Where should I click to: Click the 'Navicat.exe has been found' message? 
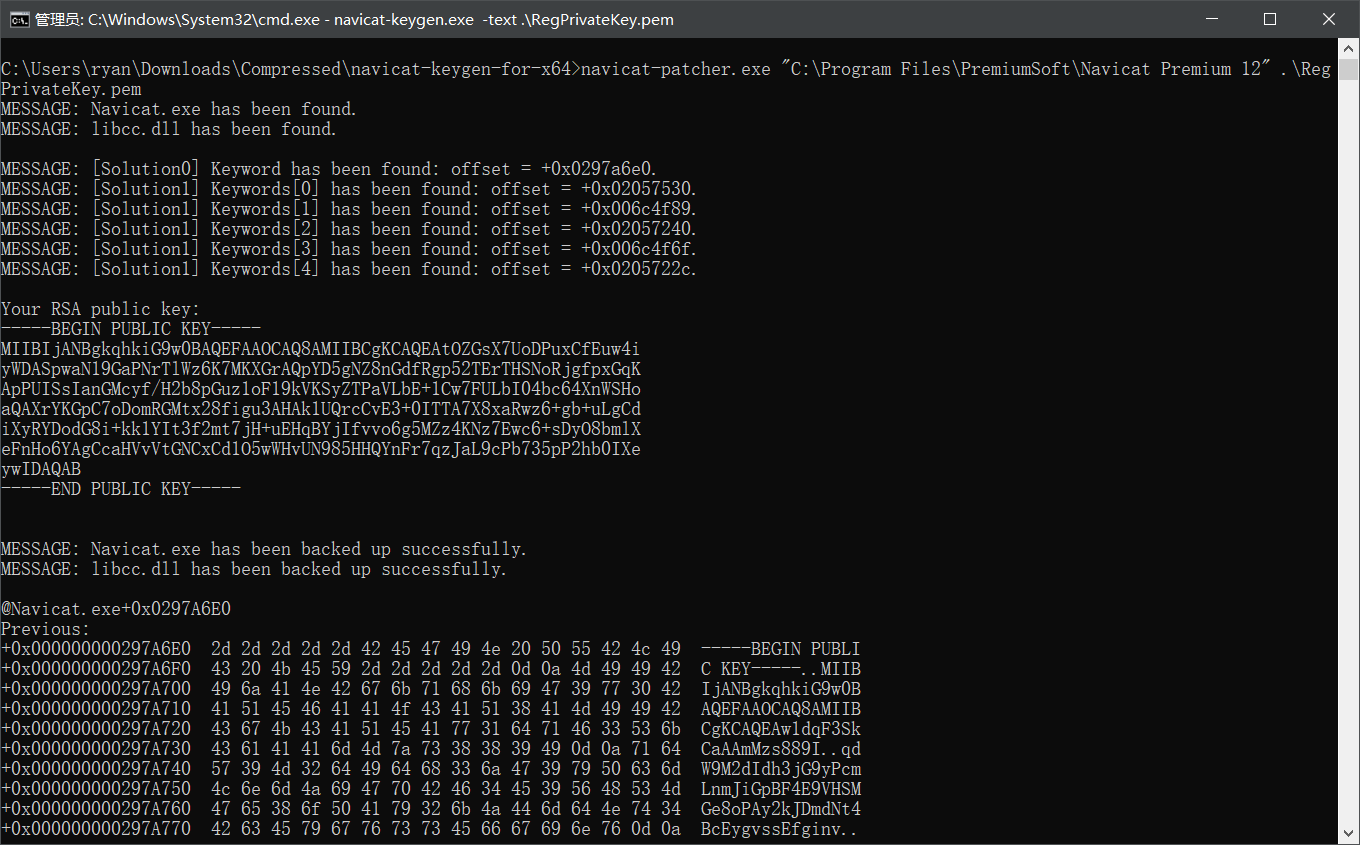[x=178, y=109]
